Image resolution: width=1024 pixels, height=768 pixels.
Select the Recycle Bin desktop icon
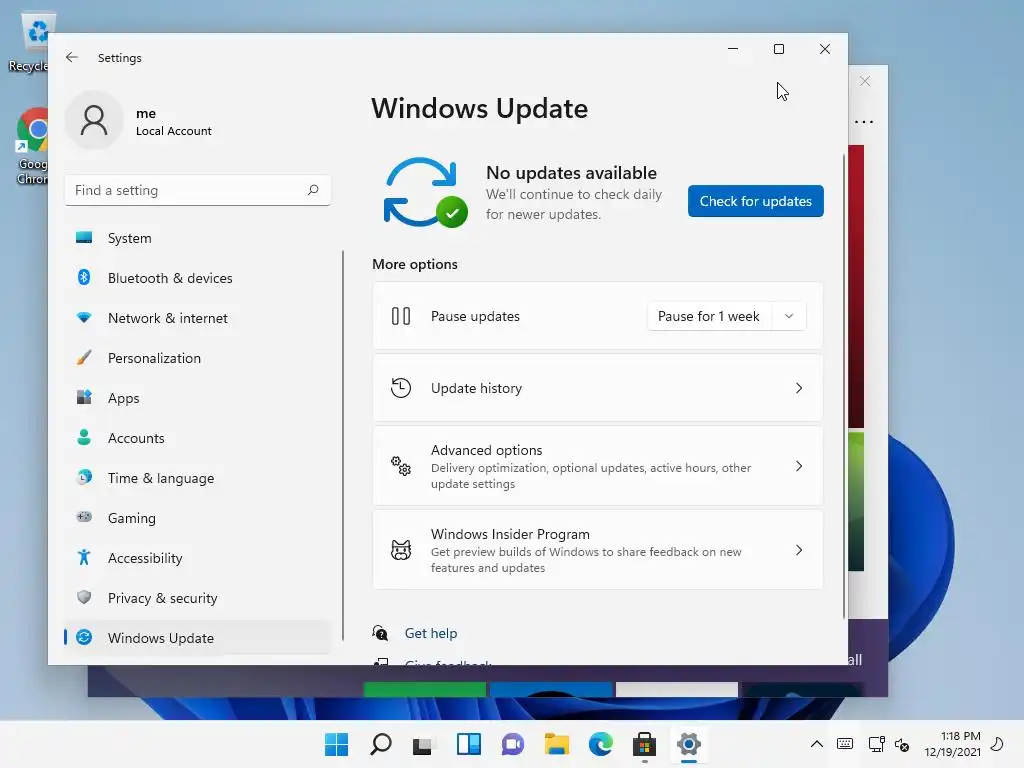pyautogui.click(x=29, y=42)
